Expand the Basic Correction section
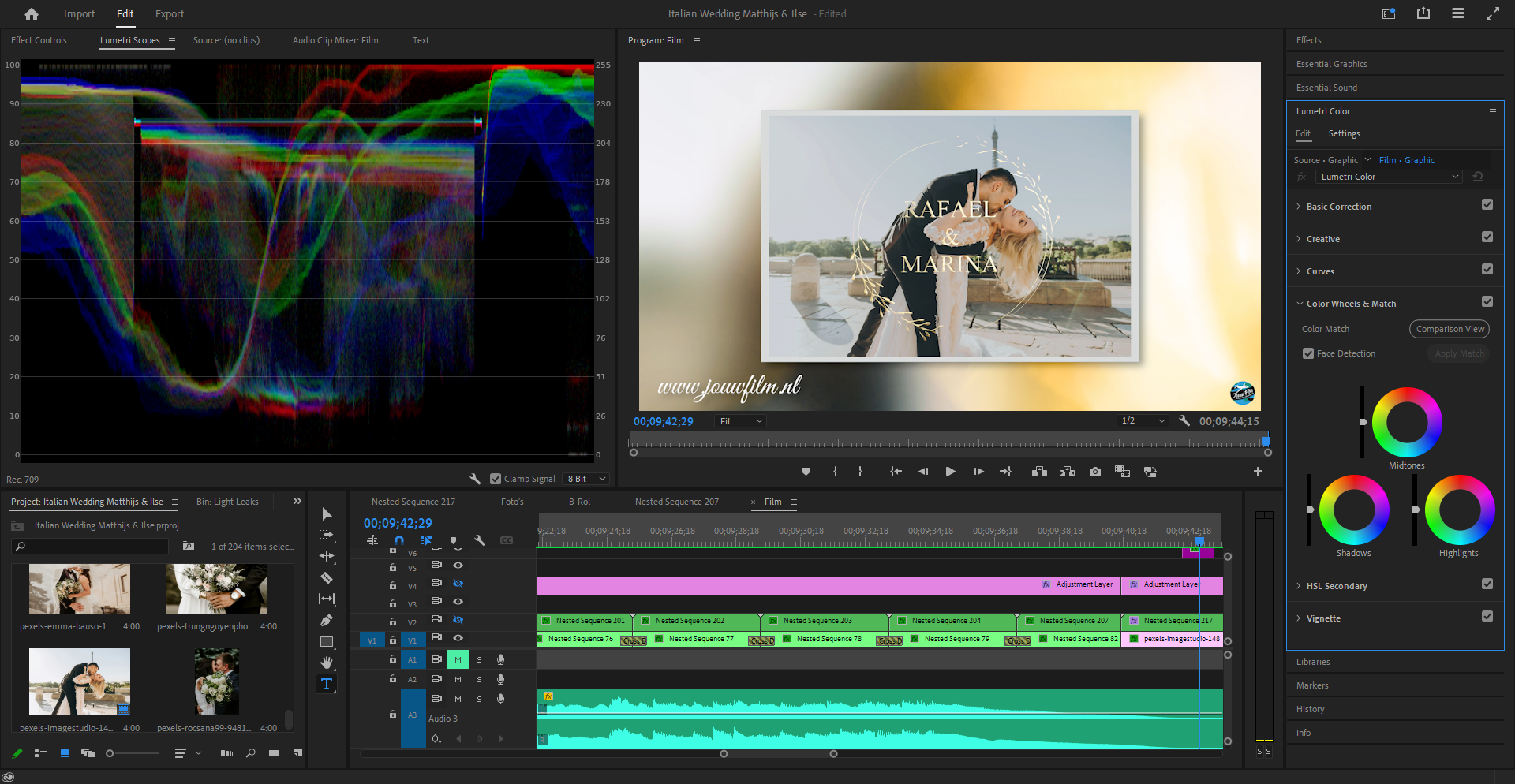 [1338, 207]
